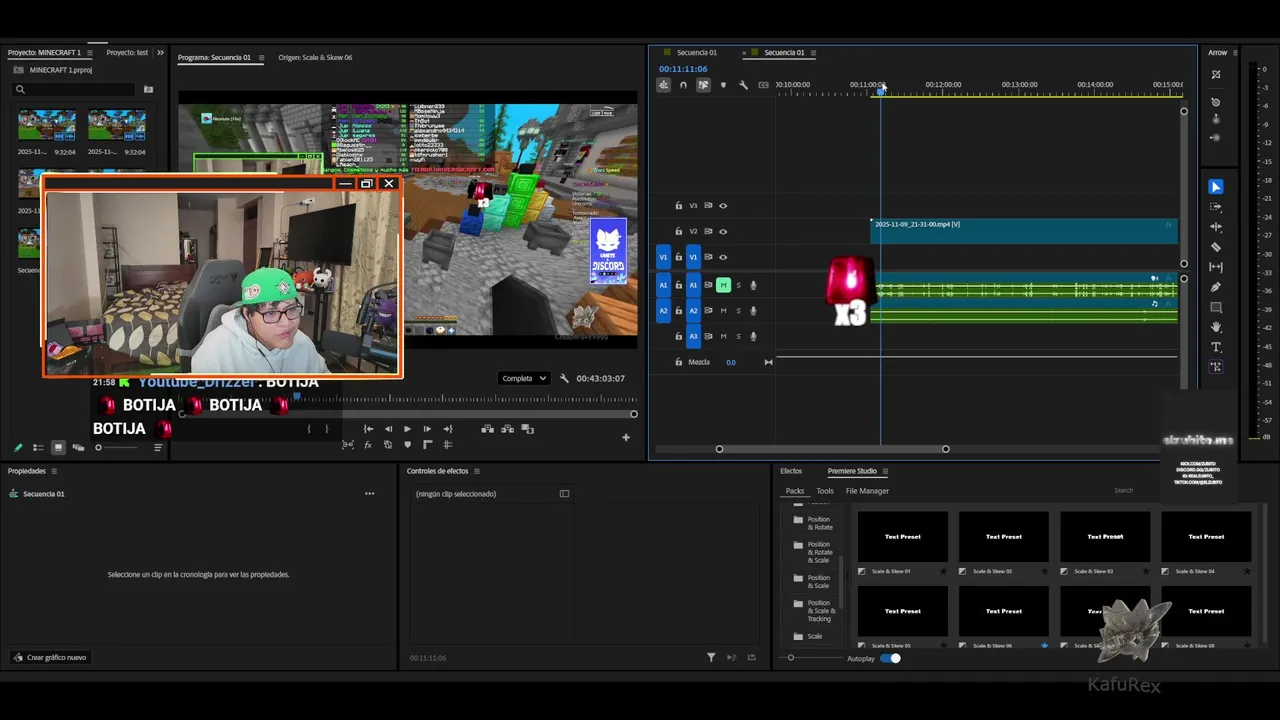Toggle V3 track output eye
Screen dimensions: 1280x720
(x=723, y=206)
